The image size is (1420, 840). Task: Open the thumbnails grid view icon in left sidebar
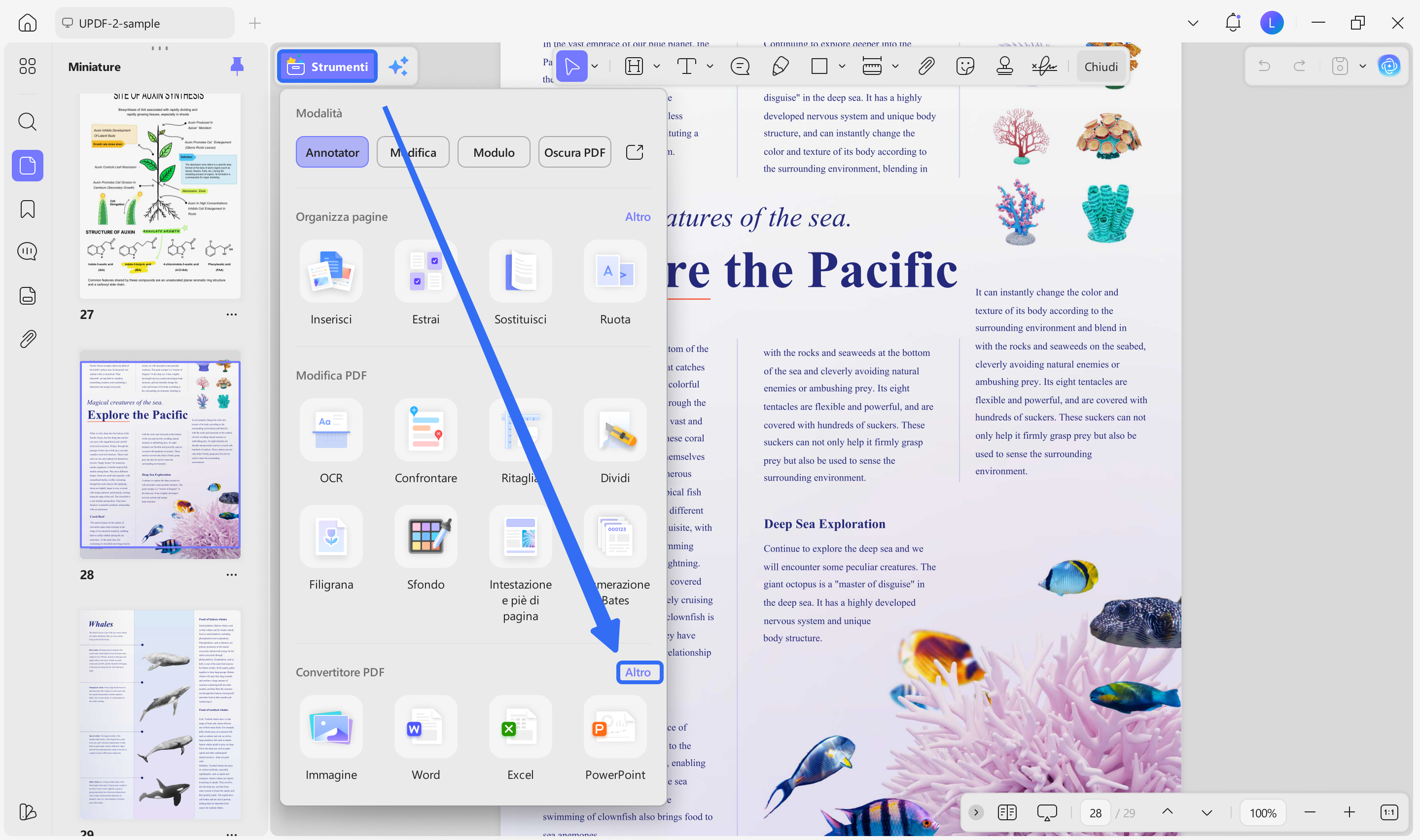(x=27, y=66)
